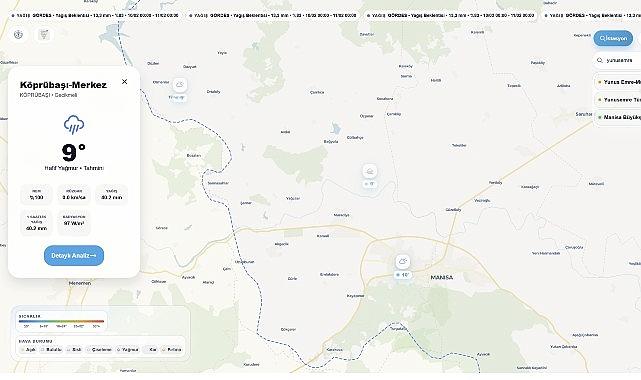Click the İstasyon search button
Screen dimensions: 641x380
coord(613,38)
